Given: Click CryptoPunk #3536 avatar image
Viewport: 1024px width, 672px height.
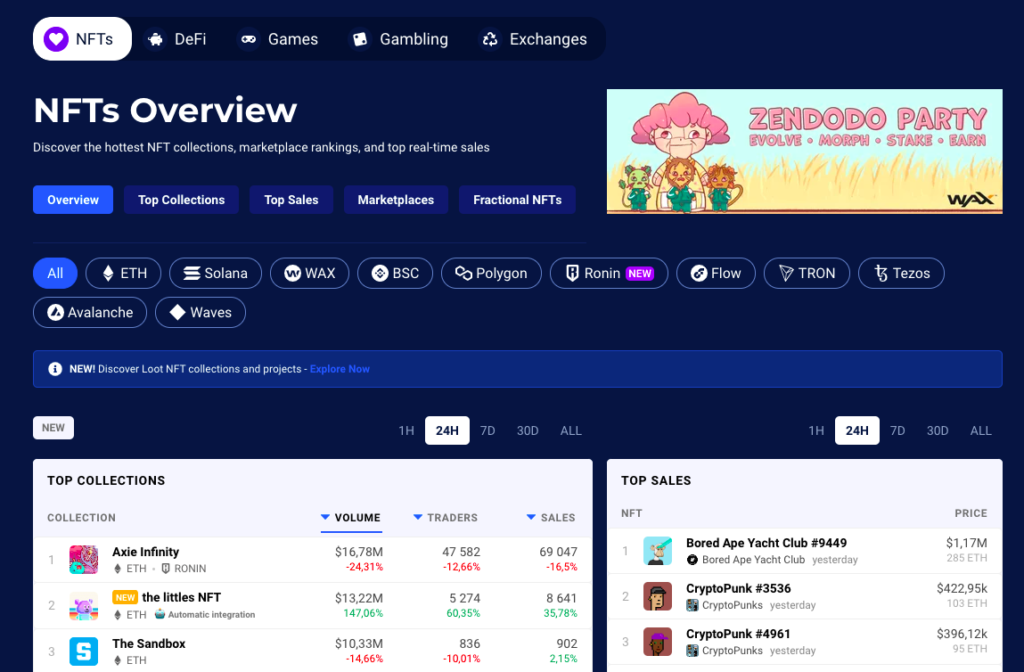Looking at the screenshot, I should (x=657, y=597).
